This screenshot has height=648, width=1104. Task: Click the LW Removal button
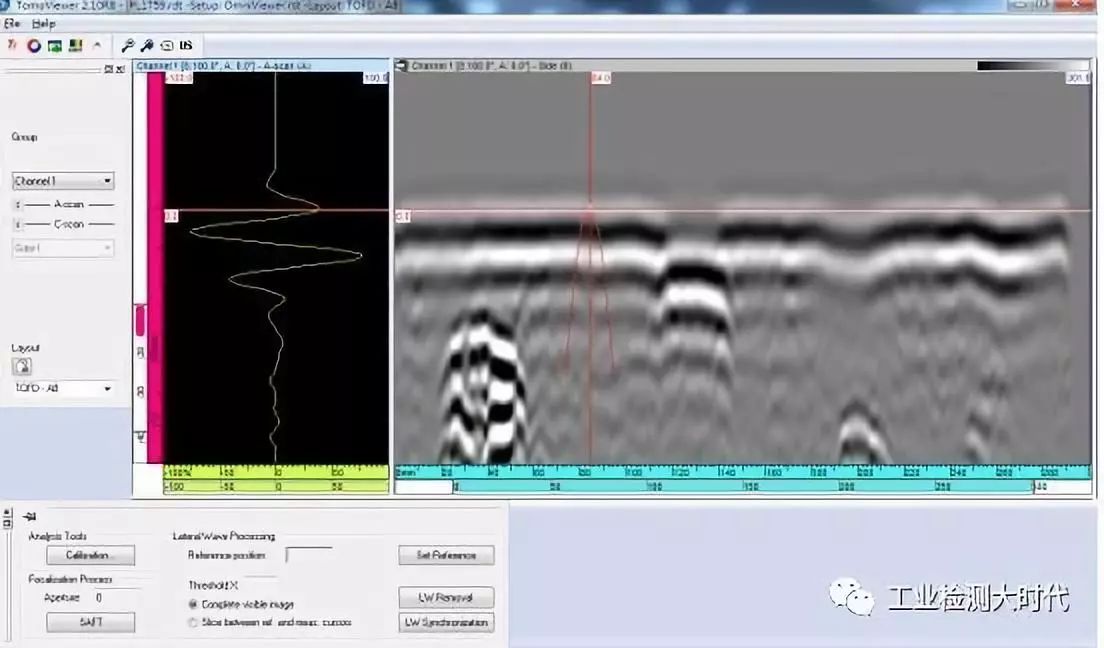446,597
